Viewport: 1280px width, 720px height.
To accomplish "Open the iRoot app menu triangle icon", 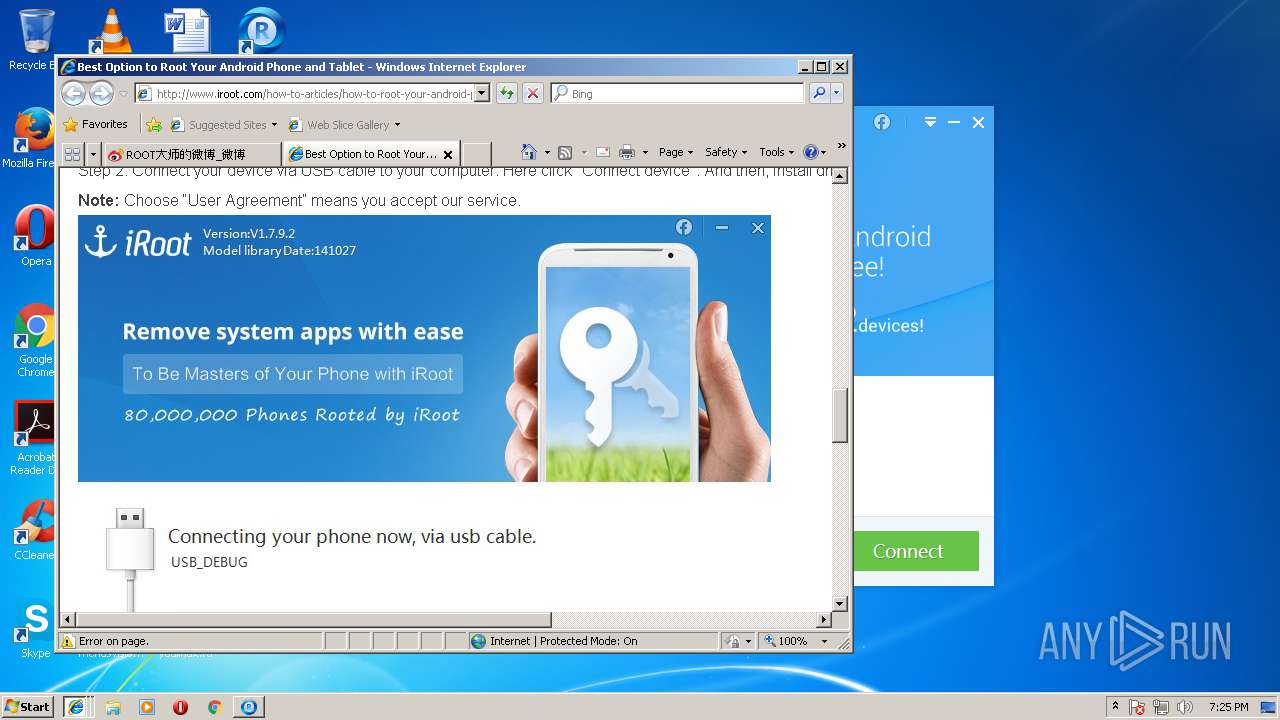I will pos(930,122).
